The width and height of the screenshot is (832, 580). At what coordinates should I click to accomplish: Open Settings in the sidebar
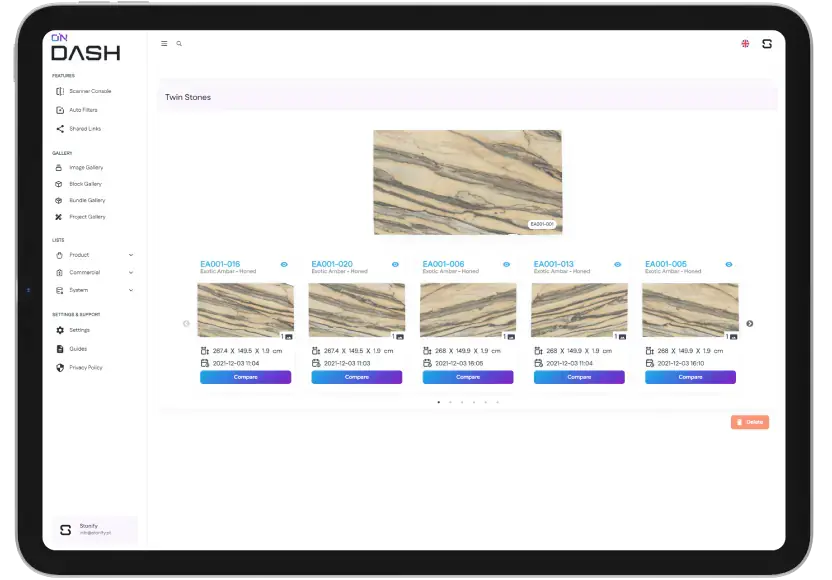[x=79, y=330]
